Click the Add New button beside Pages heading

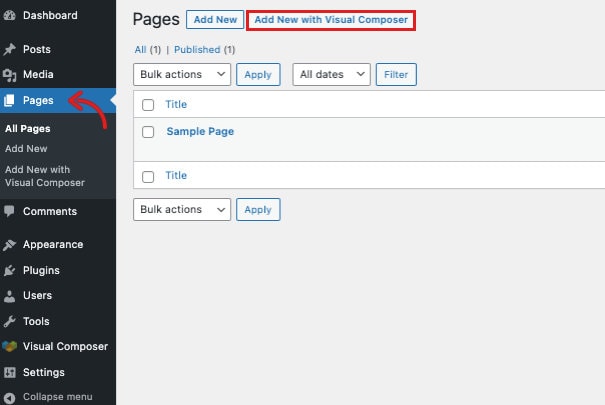tap(215, 20)
